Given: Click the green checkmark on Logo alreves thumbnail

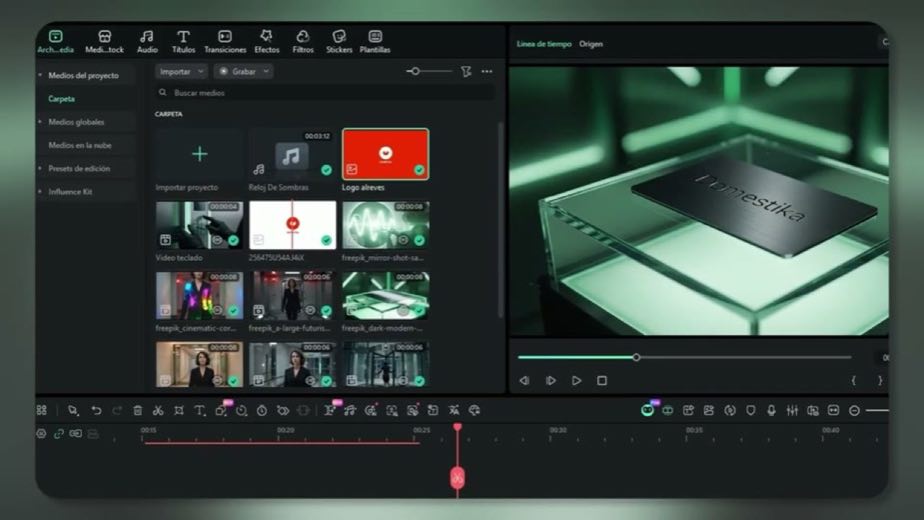Looking at the screenshot, I should (419, 170).
